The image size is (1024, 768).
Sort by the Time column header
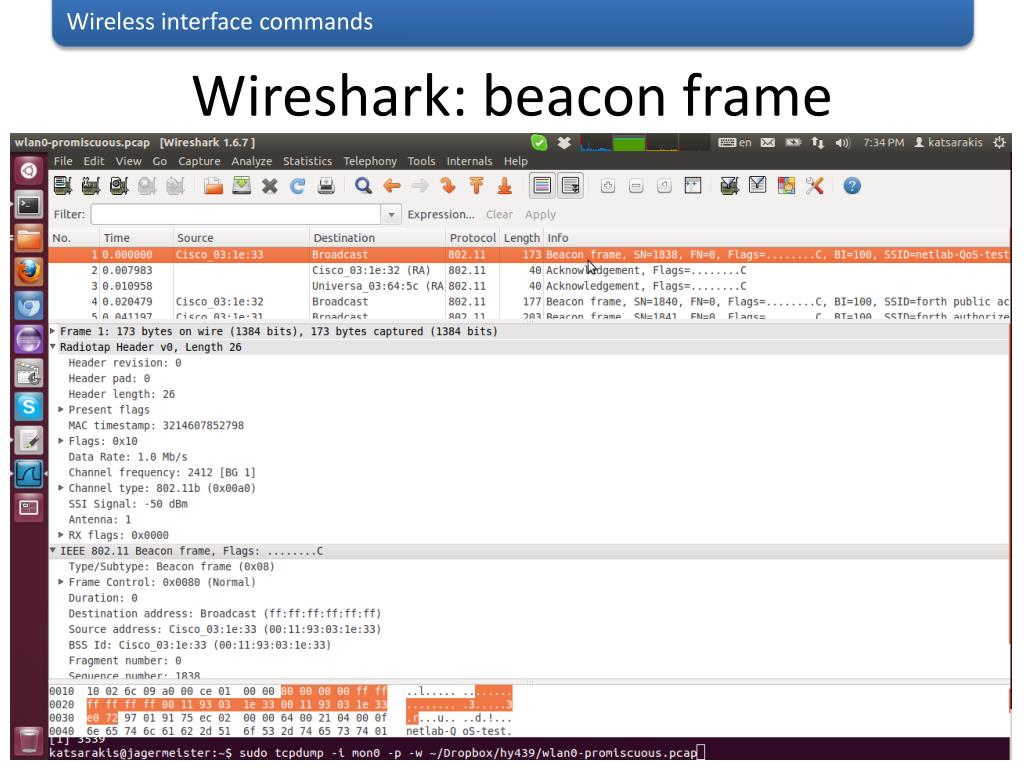click(x=136, y=238)
